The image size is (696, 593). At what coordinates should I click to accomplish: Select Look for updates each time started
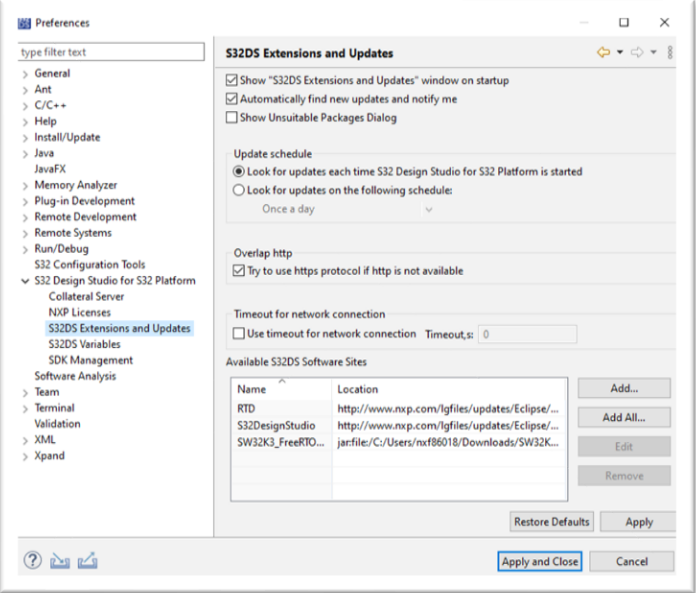tap(239, 171)
